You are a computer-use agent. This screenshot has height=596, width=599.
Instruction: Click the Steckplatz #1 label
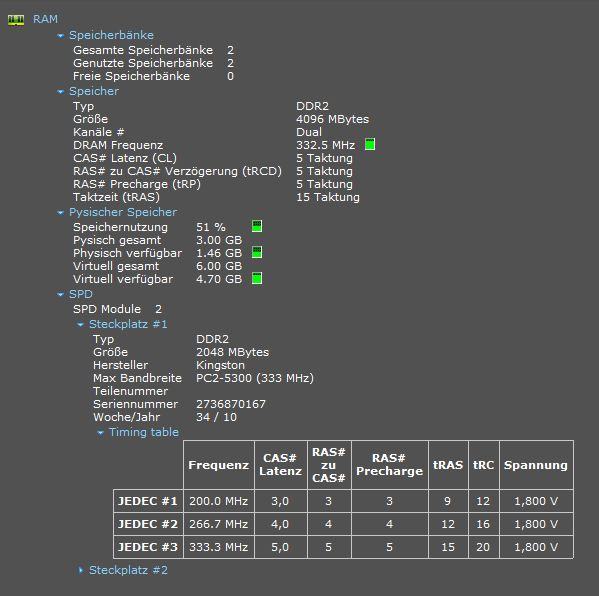coord(128,324)
